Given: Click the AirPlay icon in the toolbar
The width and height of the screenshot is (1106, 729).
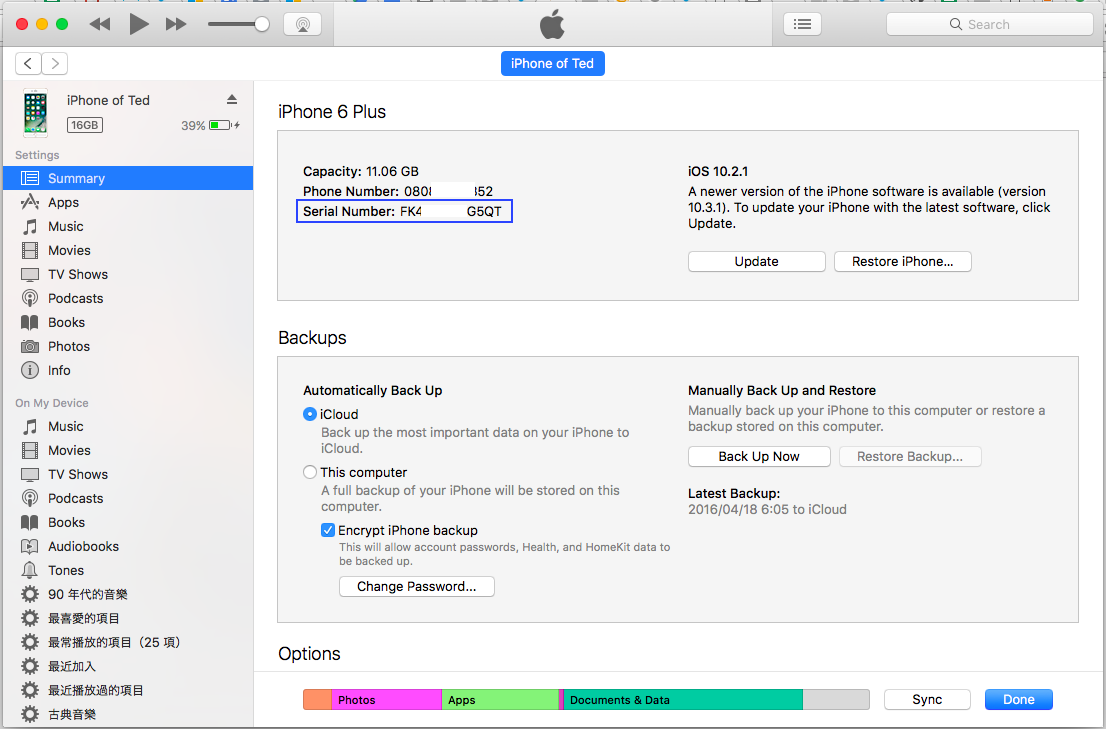Looking at the screenshot, I should coord(302,24).
